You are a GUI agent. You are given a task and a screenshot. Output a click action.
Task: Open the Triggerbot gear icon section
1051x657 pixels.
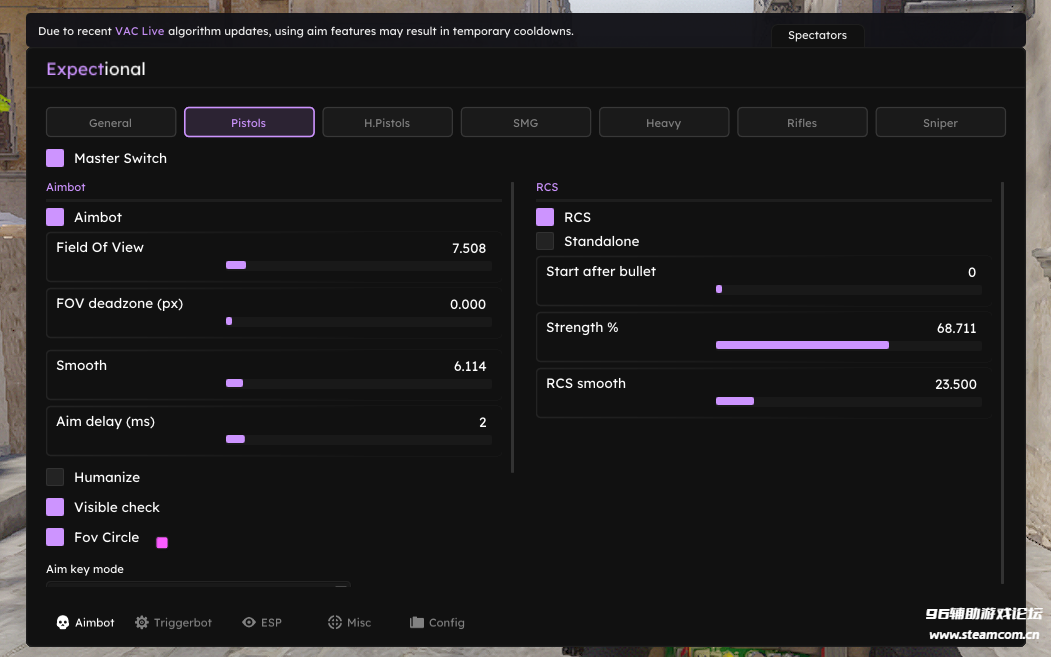pyautogui.click(x=173, y=623)
